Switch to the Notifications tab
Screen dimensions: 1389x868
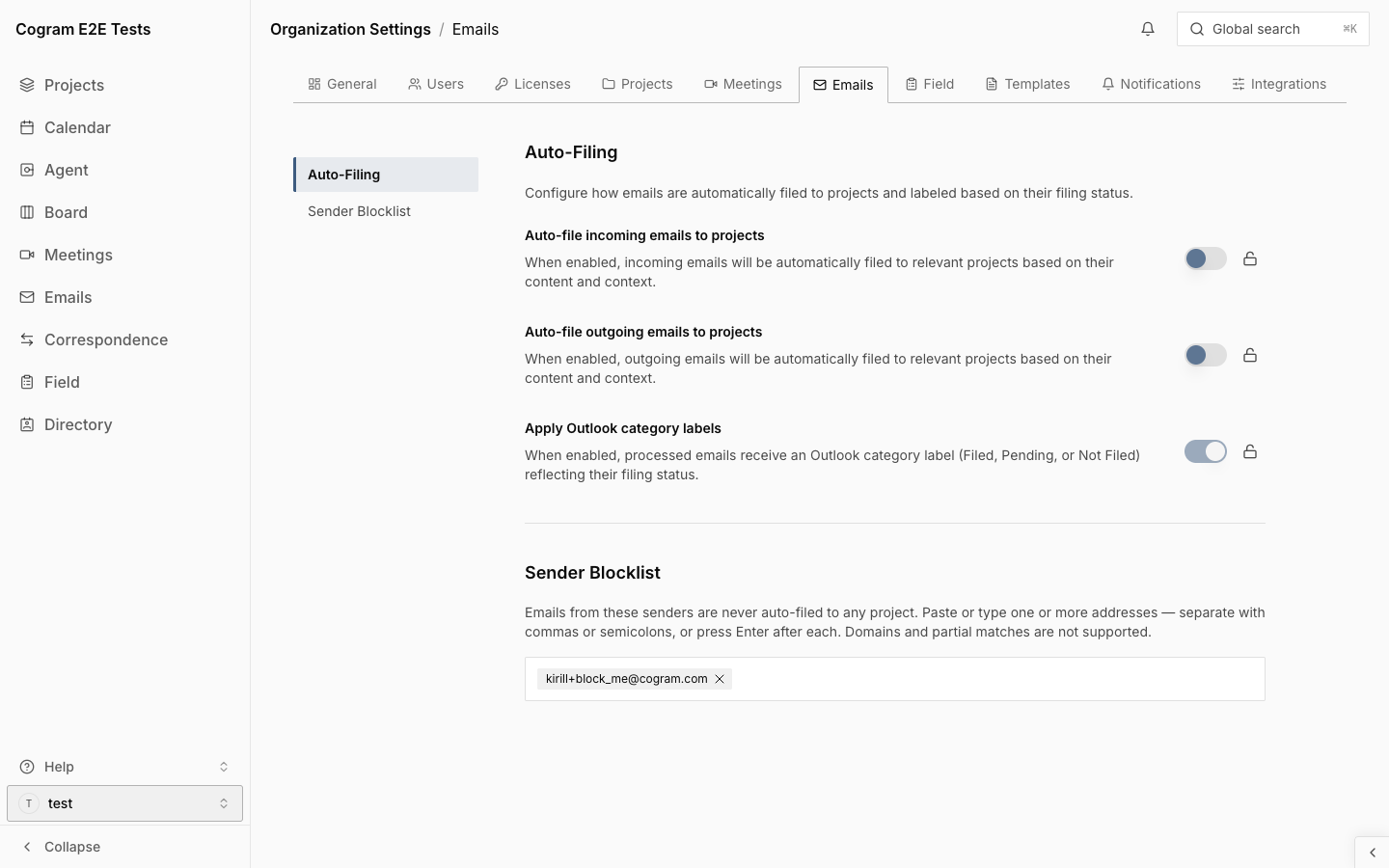click(x=1151, y=84)
